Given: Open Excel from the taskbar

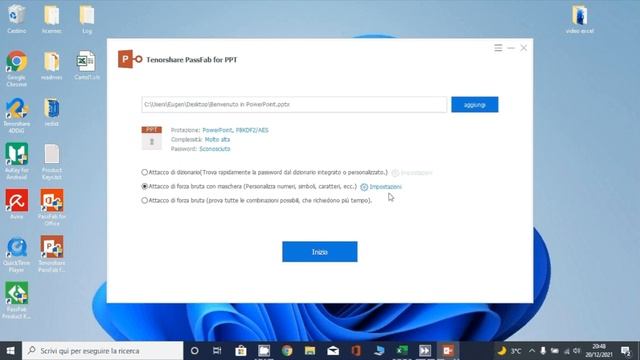Looking at the screenshot, I should (x=402, y=351).
